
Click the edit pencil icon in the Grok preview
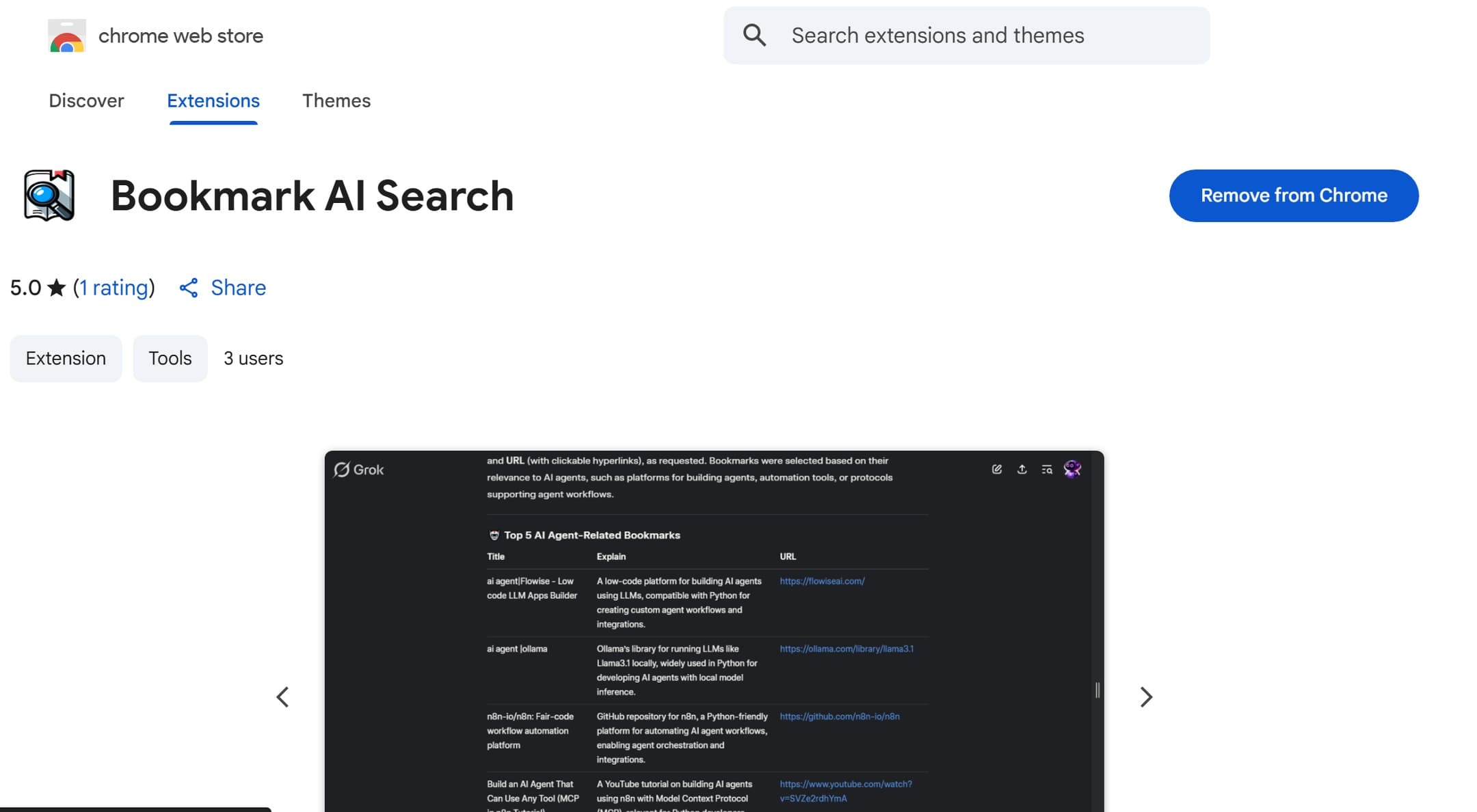pos(997,469)
